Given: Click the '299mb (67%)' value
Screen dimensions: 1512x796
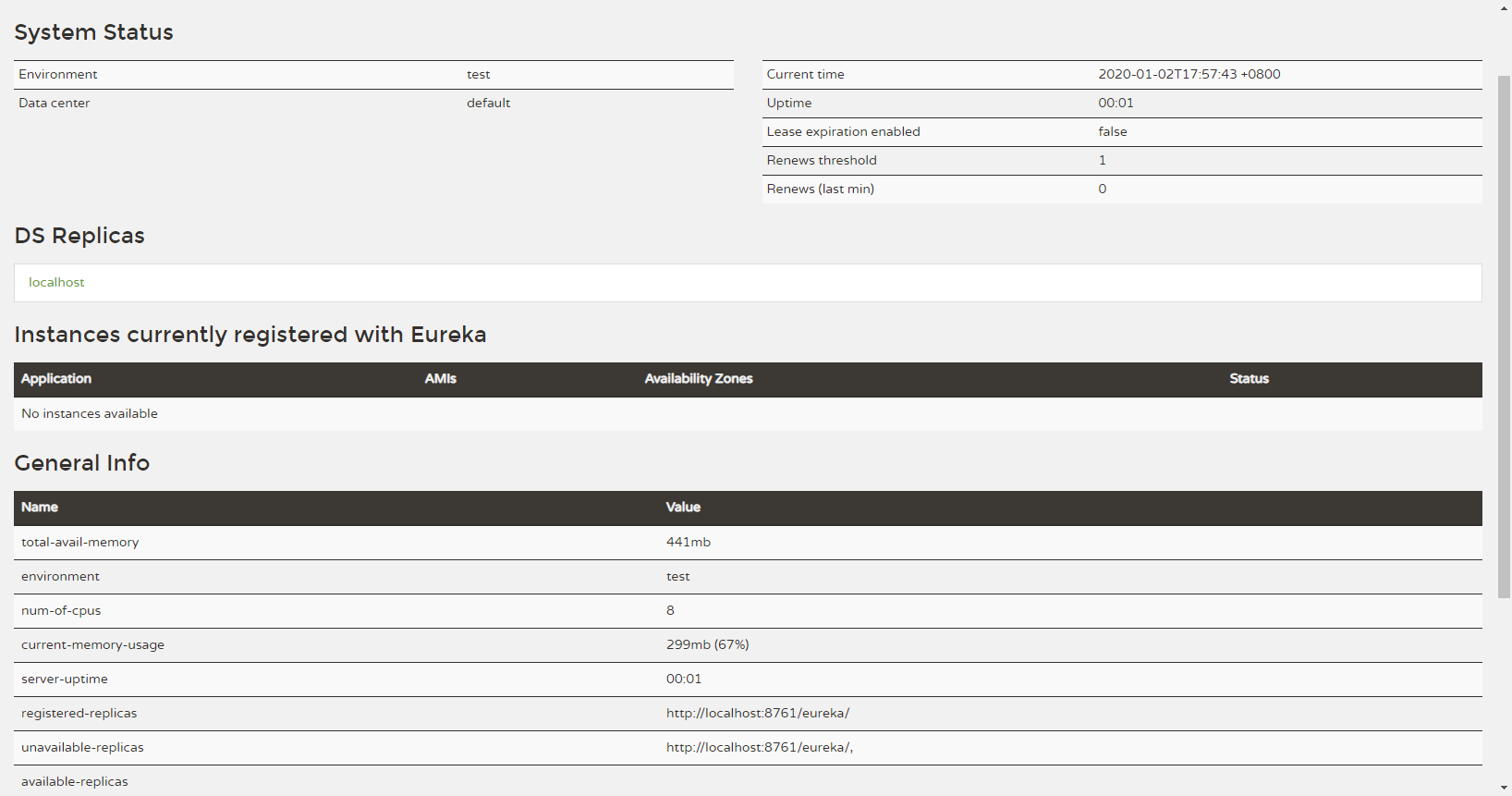Looking at the screenshot, I should [708, 644].
